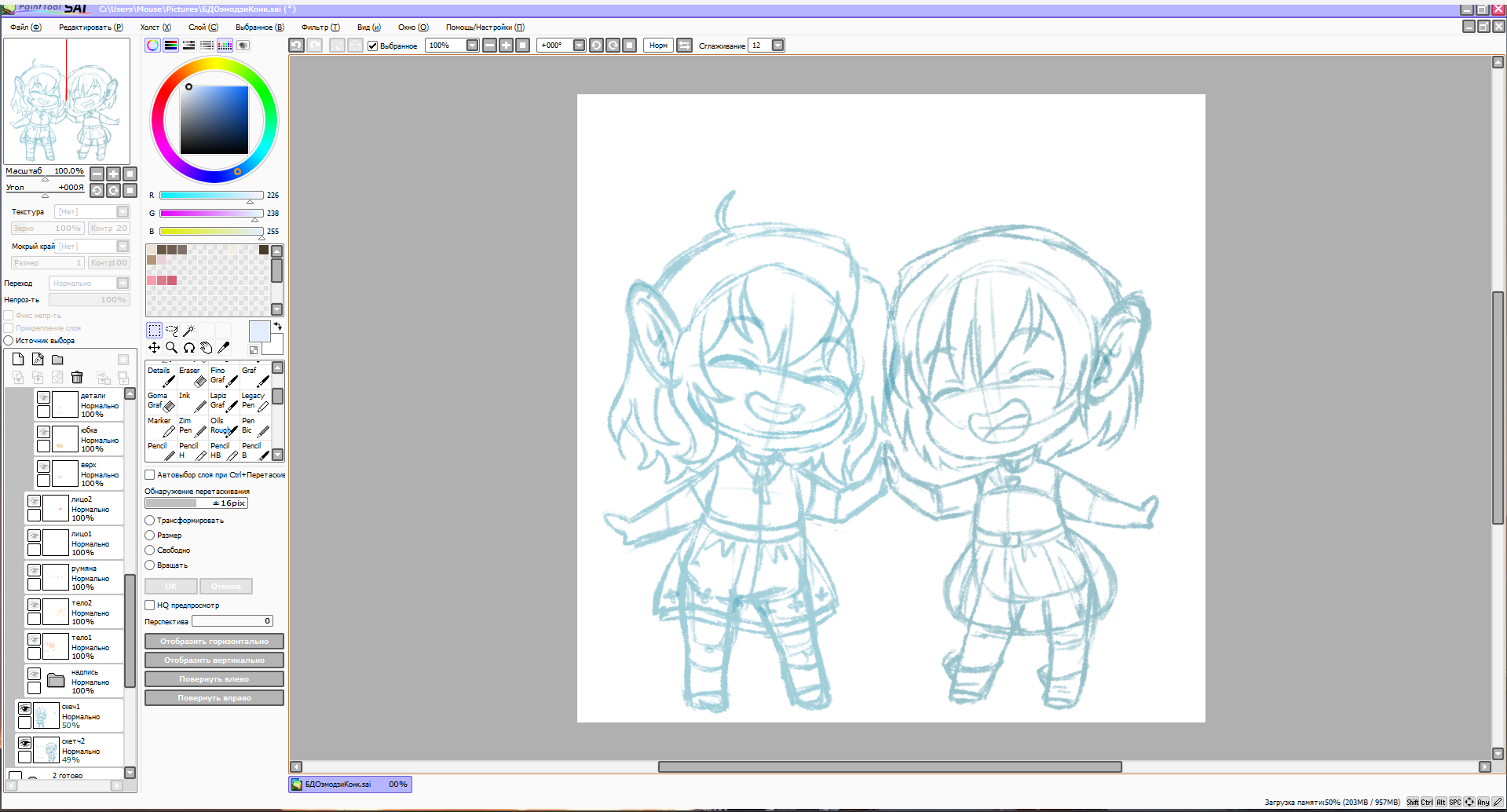Uncheck the Выбранное checkbox
This screenshot has width=1507, height=812.
click(373, 46)
